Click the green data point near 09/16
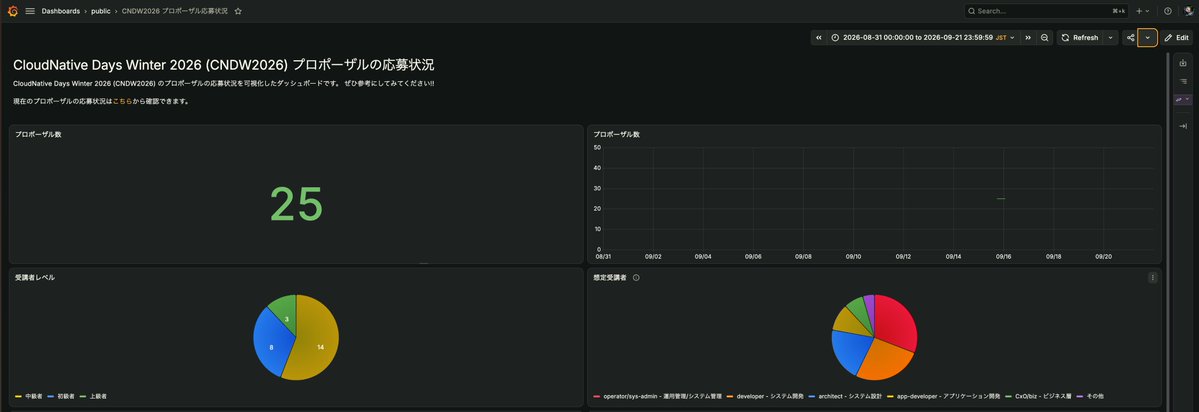Viewport: 1199px width, 412px height. point(1001,199)
